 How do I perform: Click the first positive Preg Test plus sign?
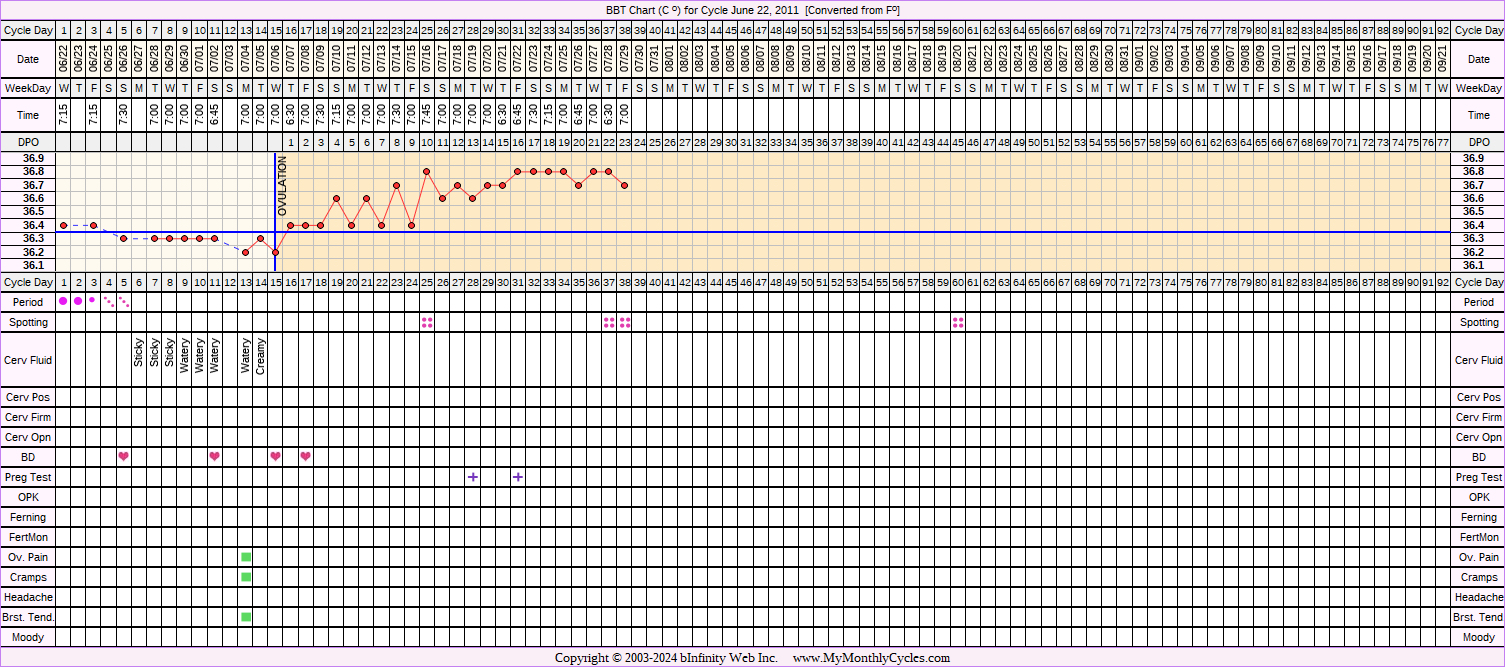click(x=473, y=477)
